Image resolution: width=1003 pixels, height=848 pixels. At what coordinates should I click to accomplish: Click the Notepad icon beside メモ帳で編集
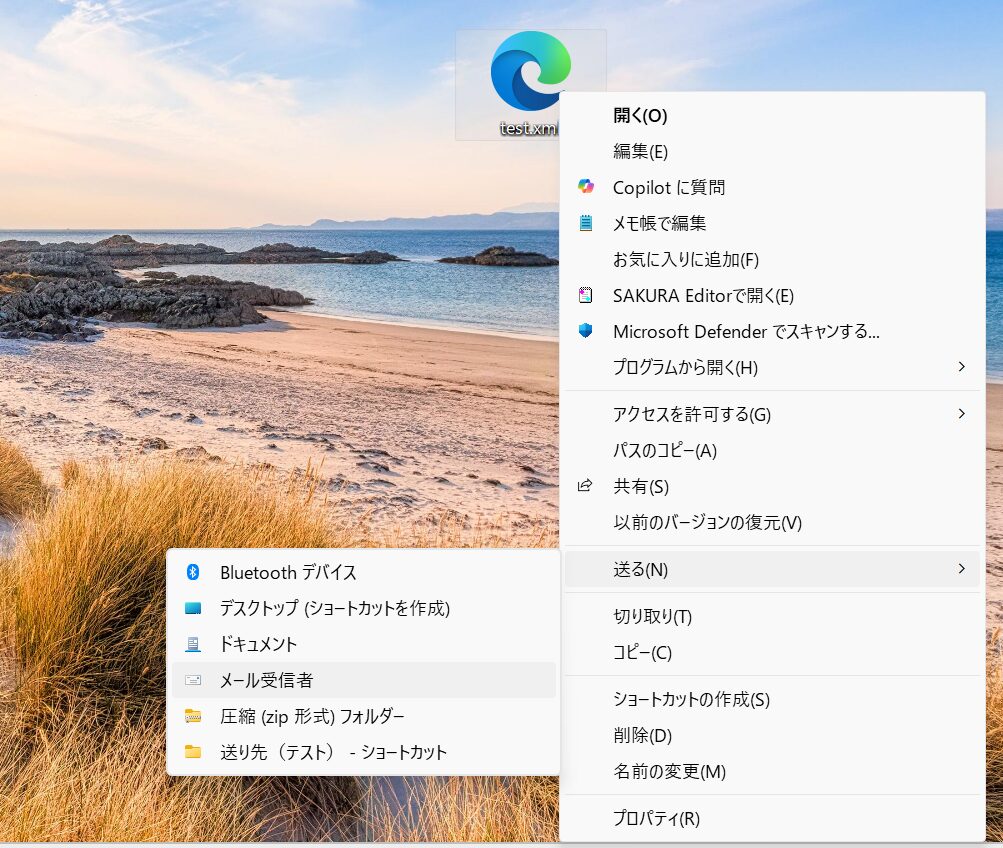[585, 223]
